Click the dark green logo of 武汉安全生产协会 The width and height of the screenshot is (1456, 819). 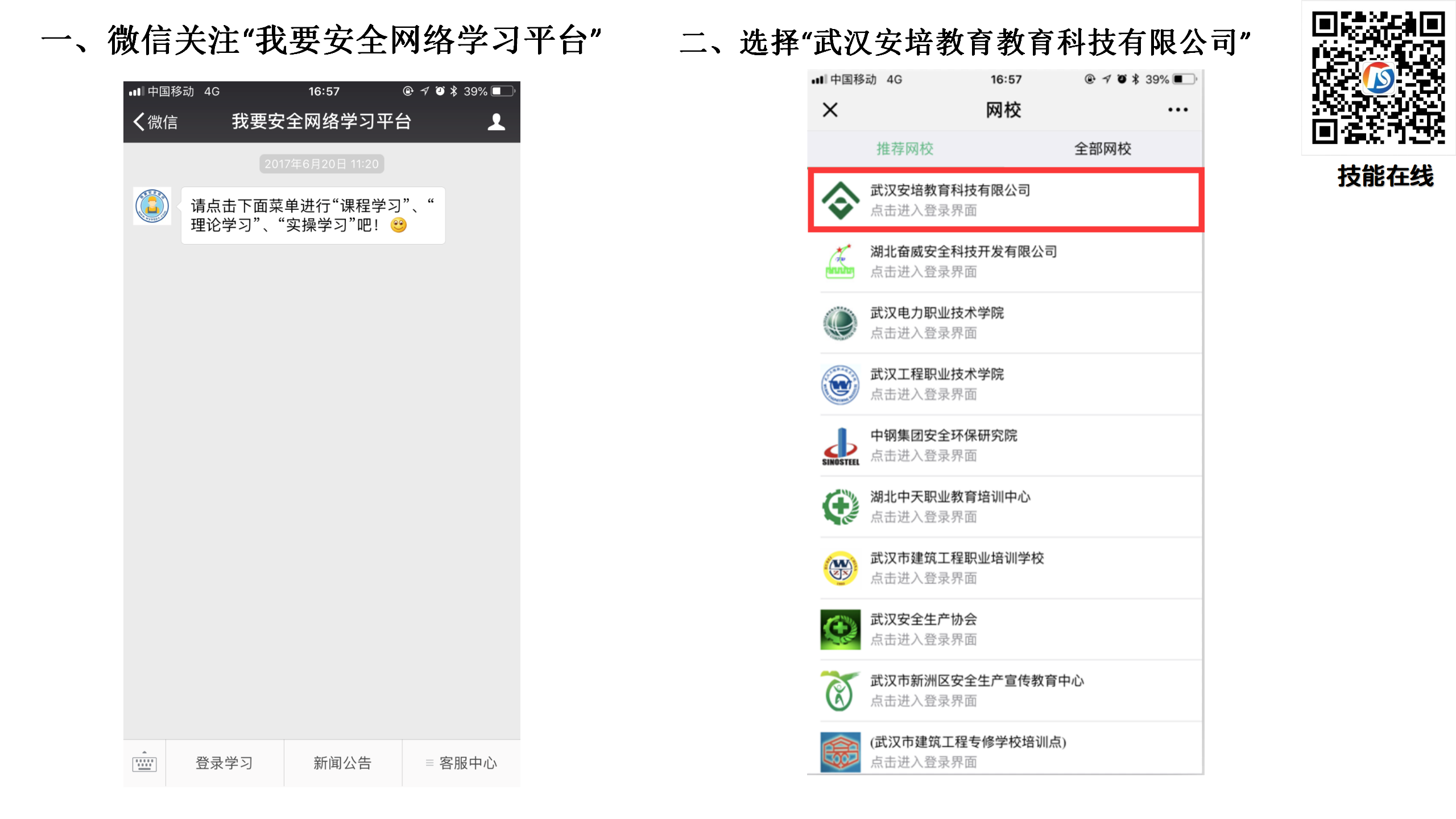840,630
